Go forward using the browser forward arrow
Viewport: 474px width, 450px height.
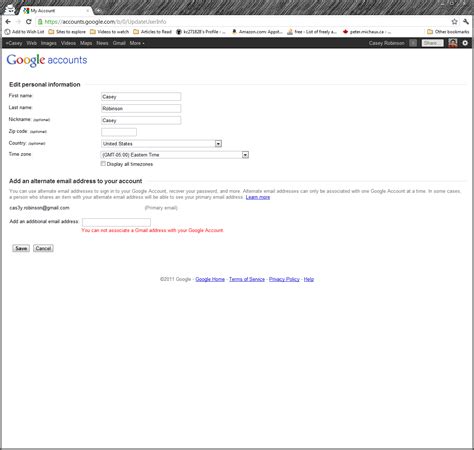(18, 22)
